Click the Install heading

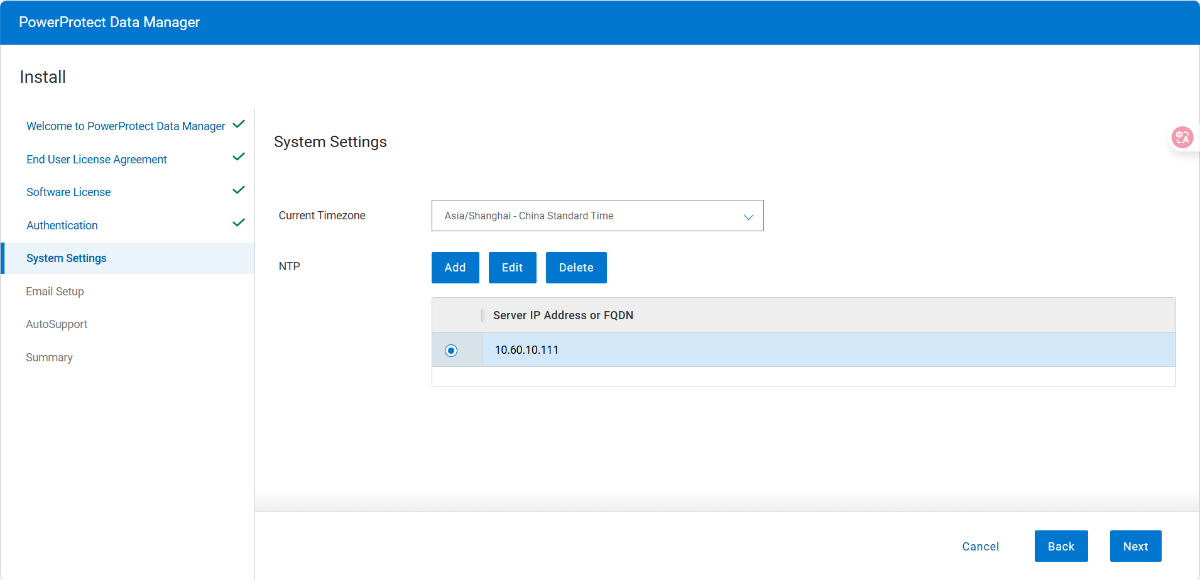pyautogui.click(x=43, y=77)
